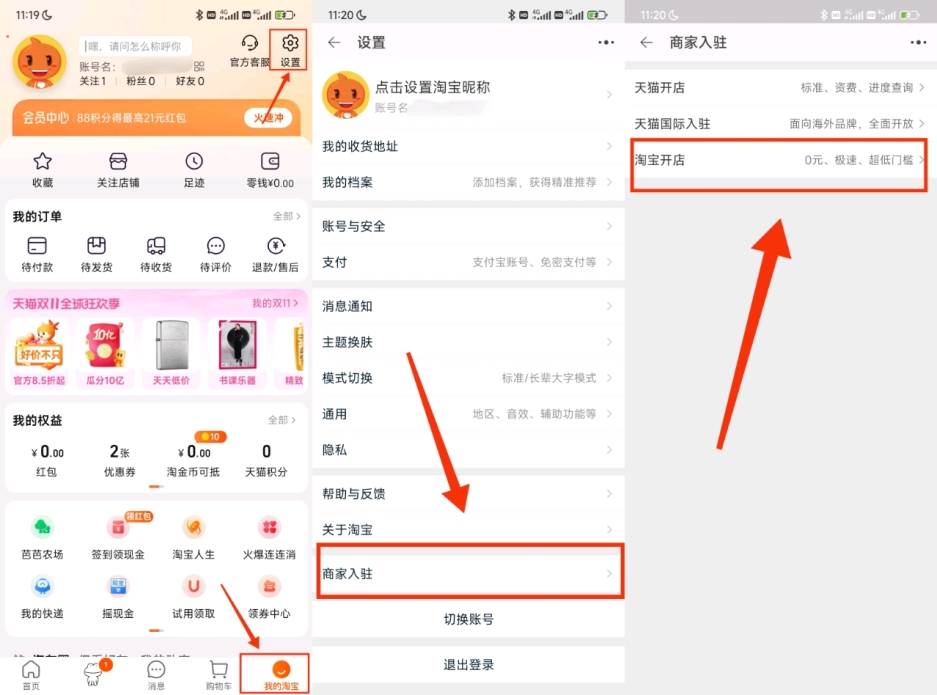The width and height of the screenshot is (937, 695).
Task: Open 天猫开店 entry
Action: pyautogui.click(x=780, y=88)
